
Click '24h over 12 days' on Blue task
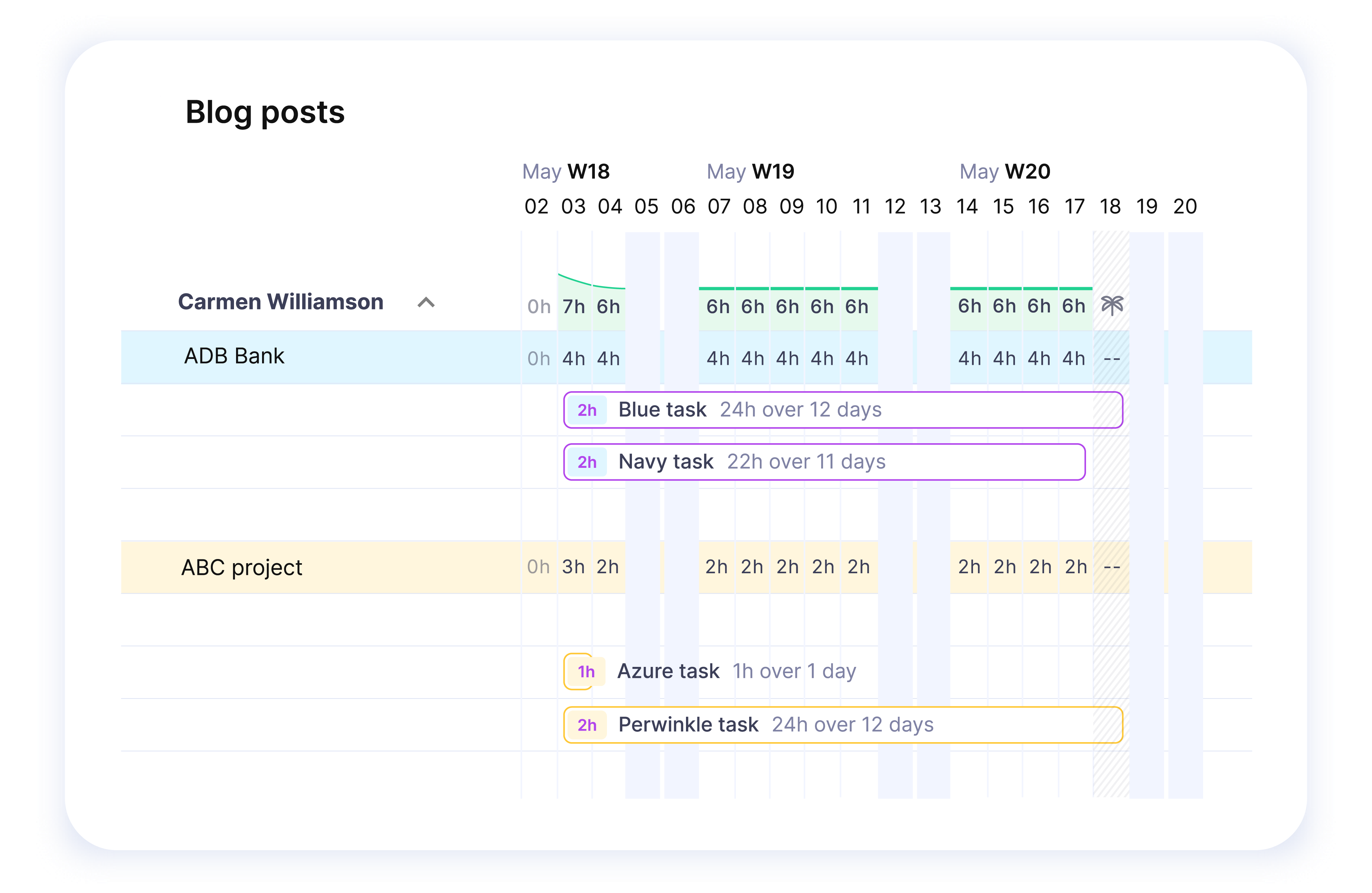[x=801, y=410]
